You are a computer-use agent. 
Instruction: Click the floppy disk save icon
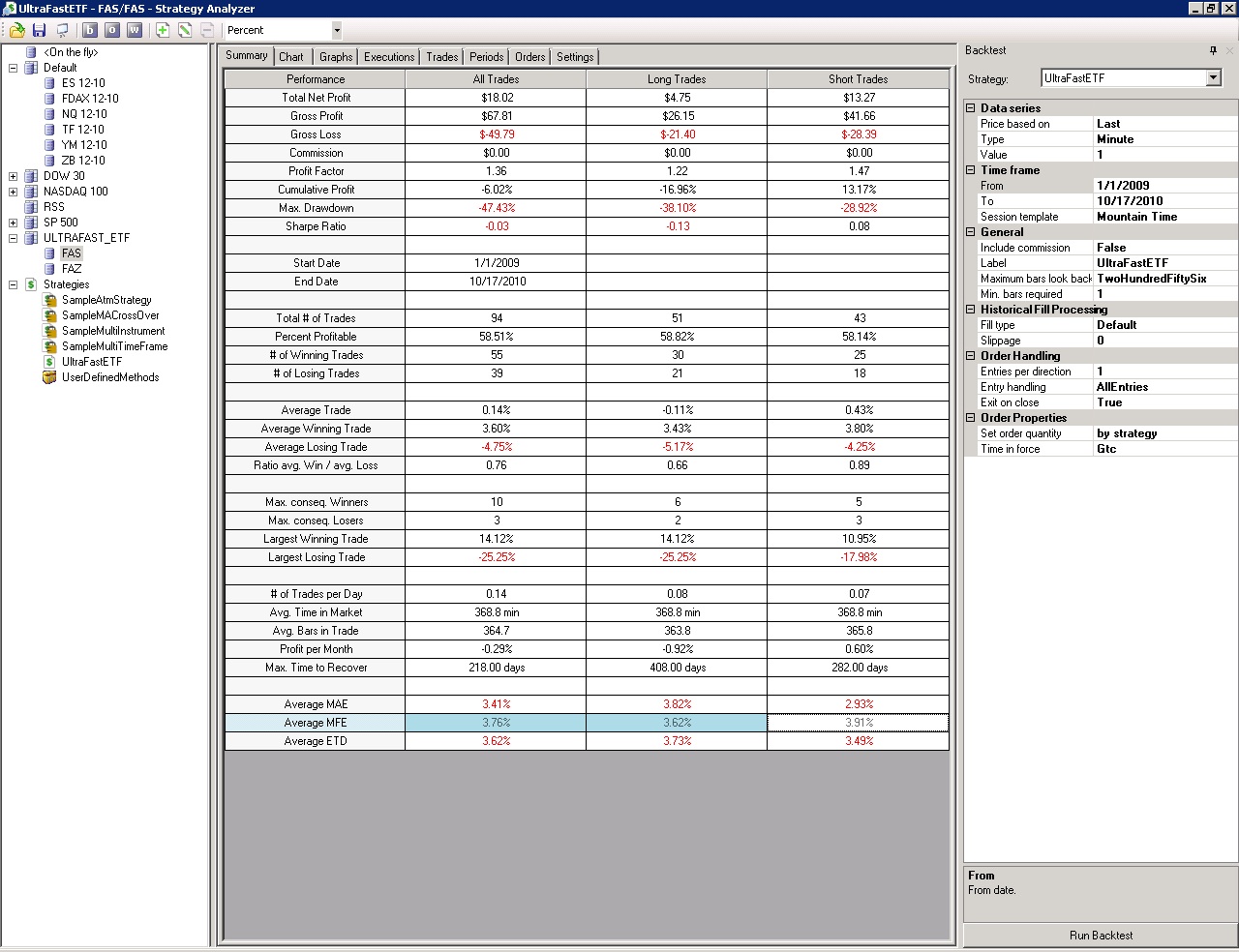coord(40,30)
